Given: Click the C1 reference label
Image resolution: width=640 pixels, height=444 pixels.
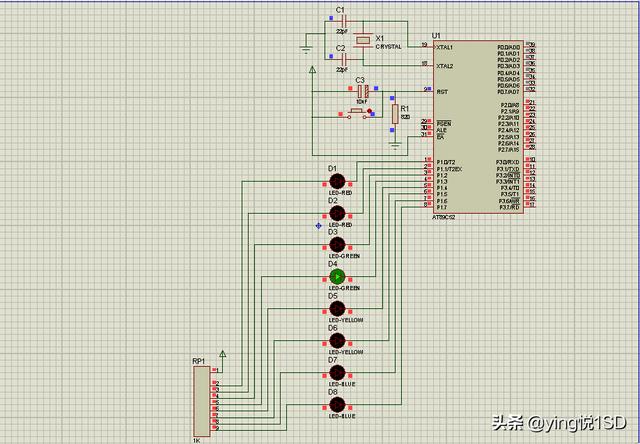Looking at the screenshot, I should click(x=340, y=10).
